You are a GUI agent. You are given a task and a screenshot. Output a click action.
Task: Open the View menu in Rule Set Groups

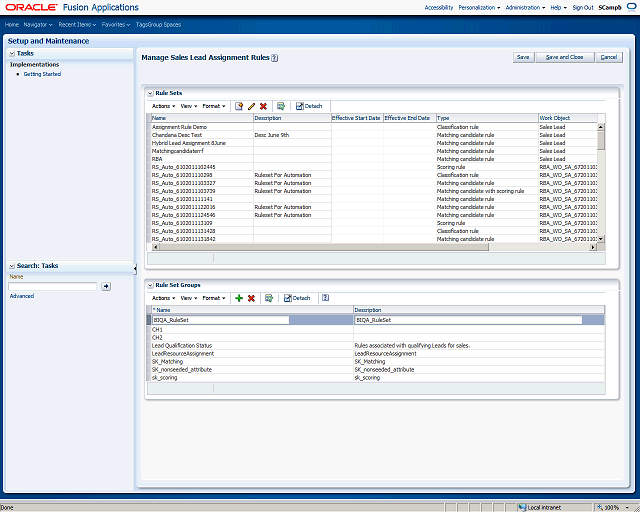tap(189, 298)
